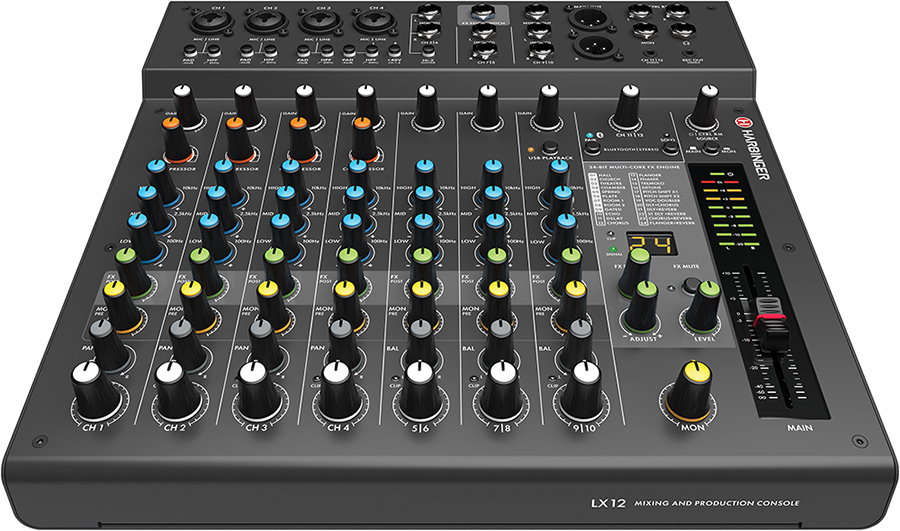Click the CH 1 gain knob

click(187, 107)
